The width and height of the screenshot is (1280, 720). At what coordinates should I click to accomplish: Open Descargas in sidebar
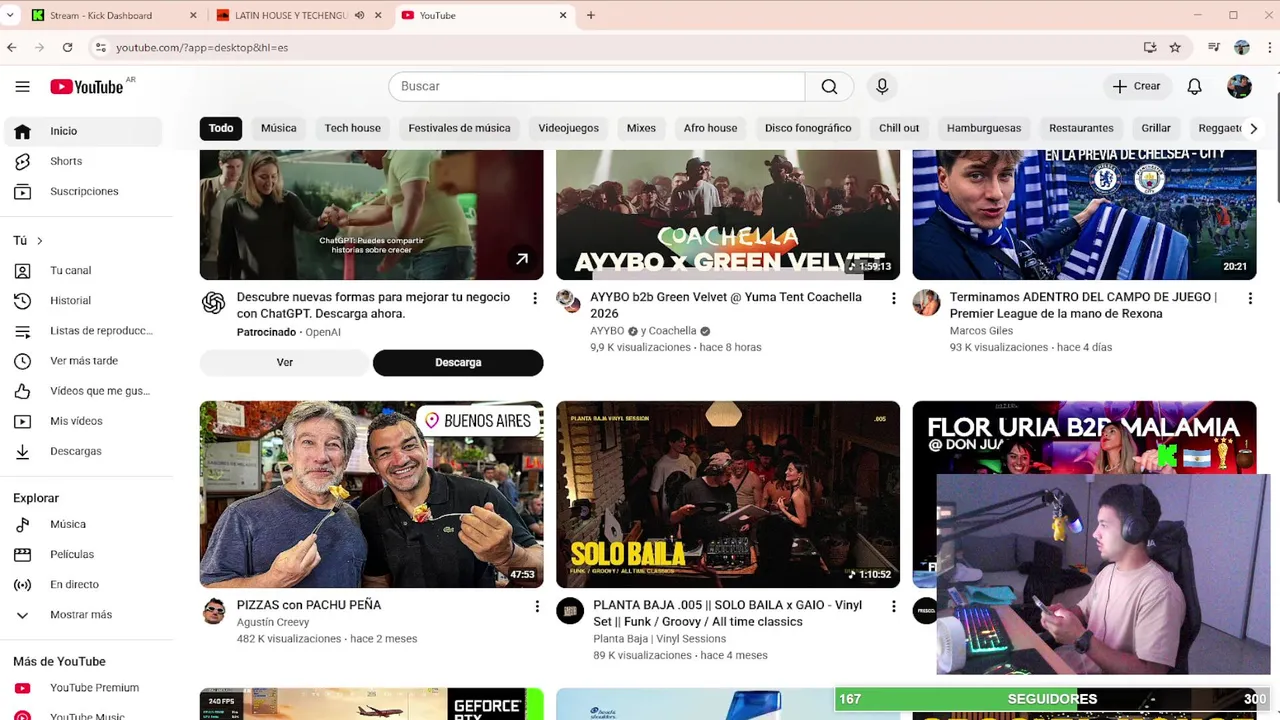click(x=82, y=451)
